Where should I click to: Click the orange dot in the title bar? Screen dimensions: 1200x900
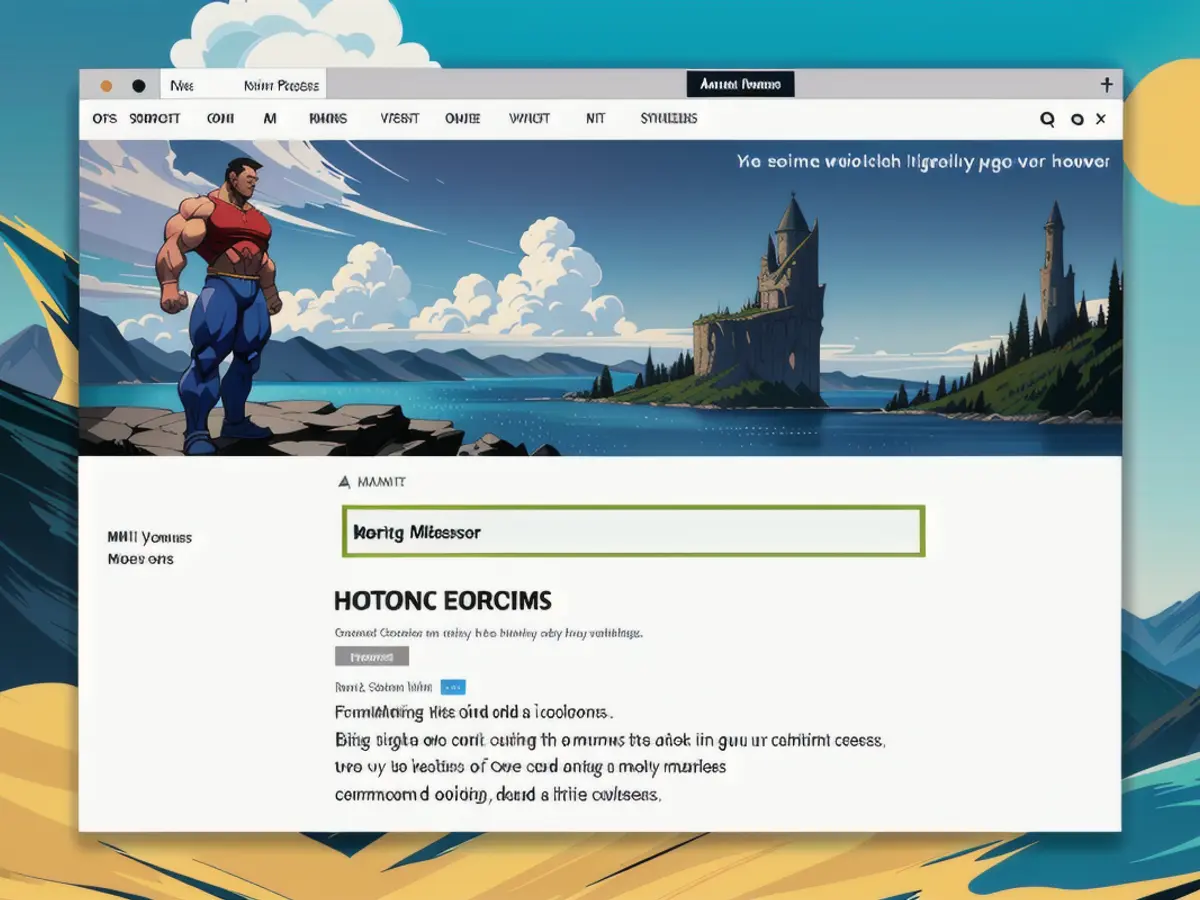pos(106,86)
